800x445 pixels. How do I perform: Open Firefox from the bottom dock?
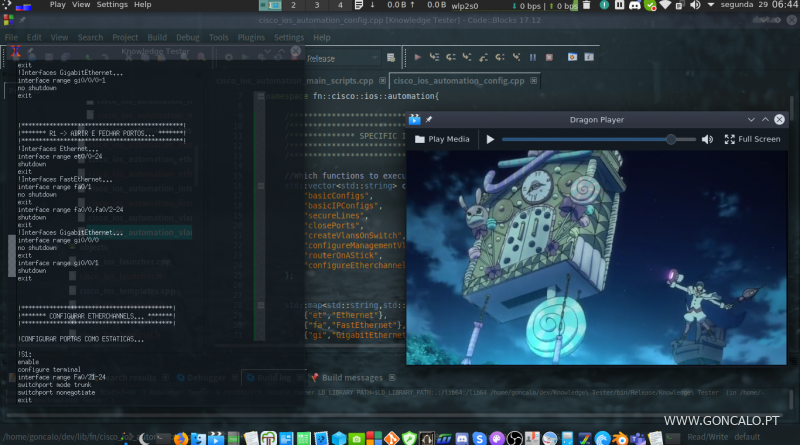[x=180, y=437]
